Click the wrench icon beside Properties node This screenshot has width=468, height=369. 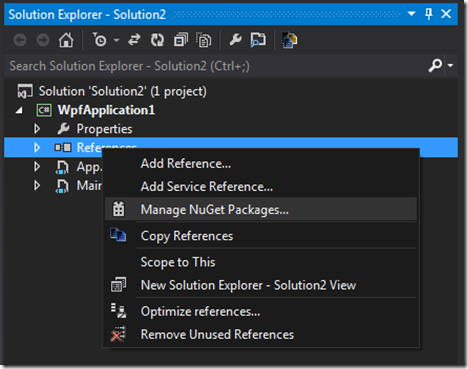pyautogui.click(x=63, y=129)
